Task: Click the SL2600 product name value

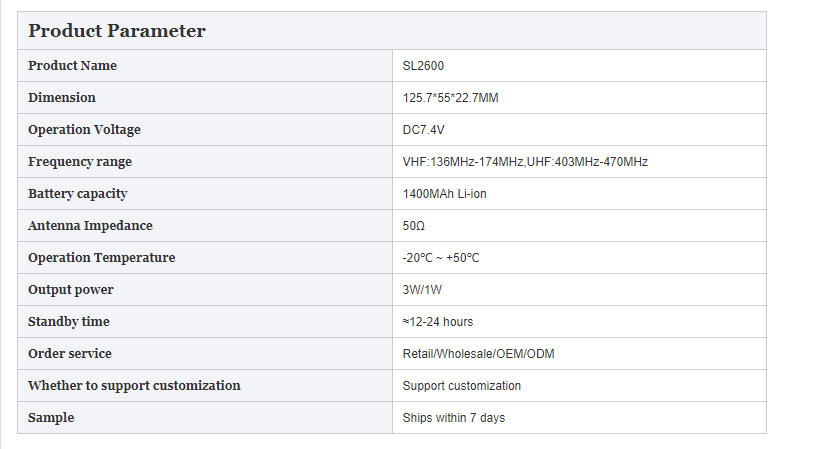Action: pos(423,66)
